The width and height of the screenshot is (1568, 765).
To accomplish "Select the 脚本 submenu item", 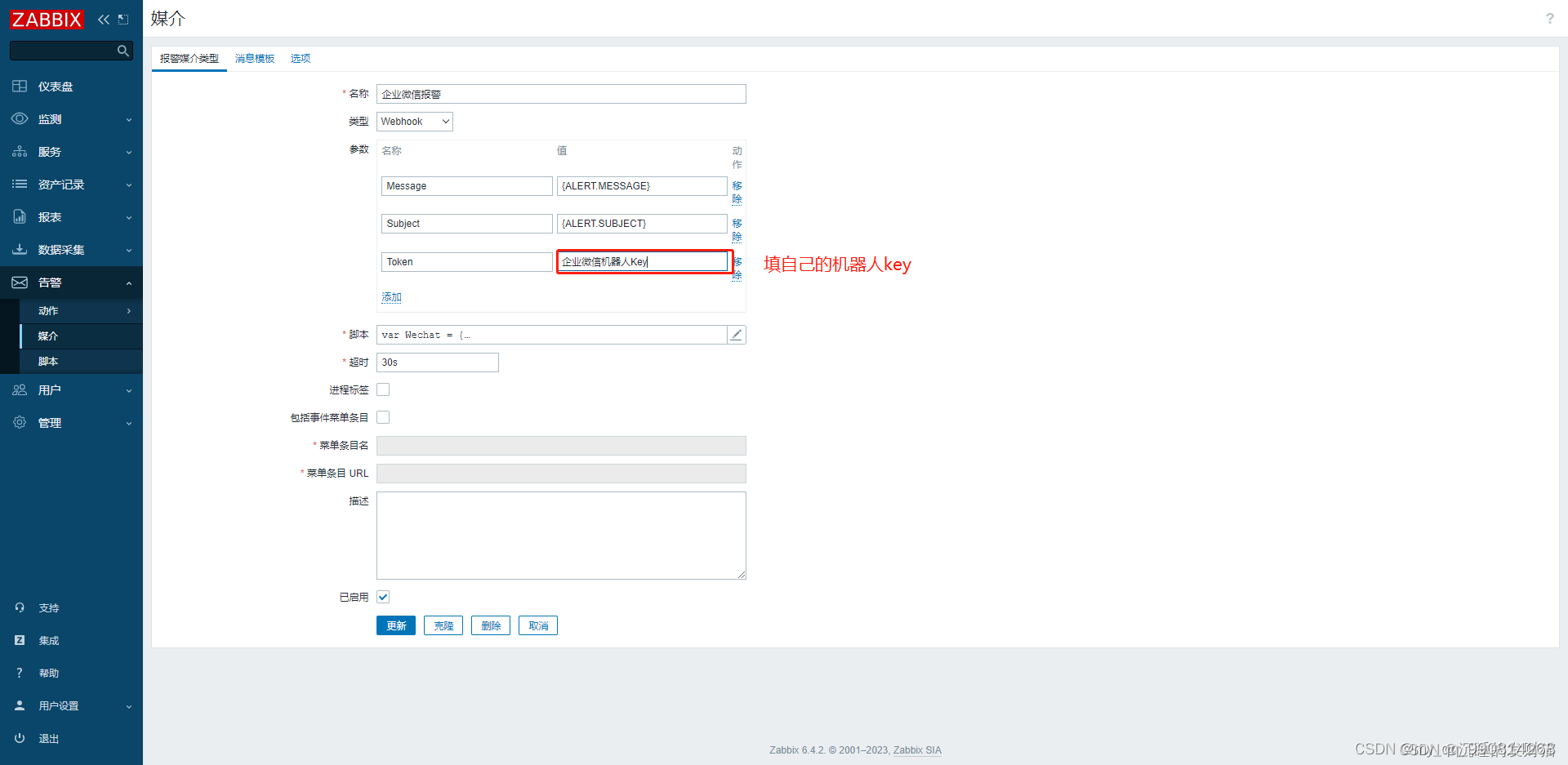I will (x=81, y=362).
